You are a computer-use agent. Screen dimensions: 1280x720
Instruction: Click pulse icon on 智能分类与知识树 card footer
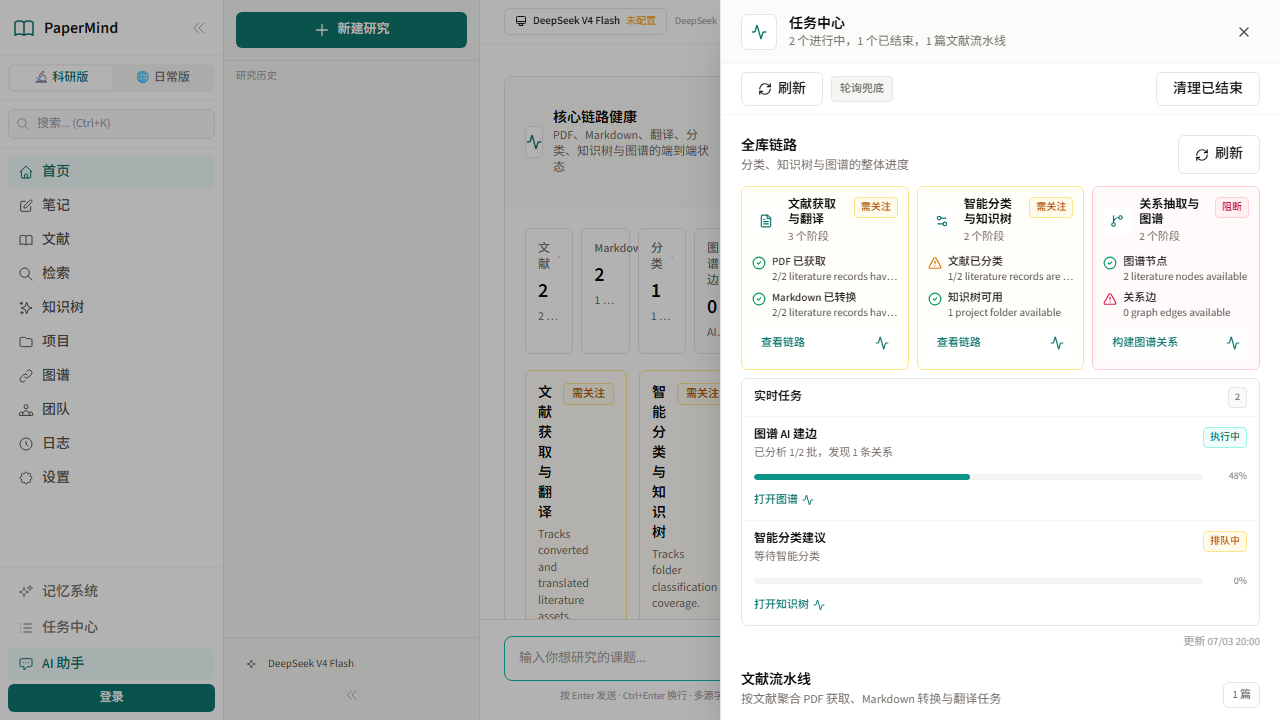[1057, 343]
